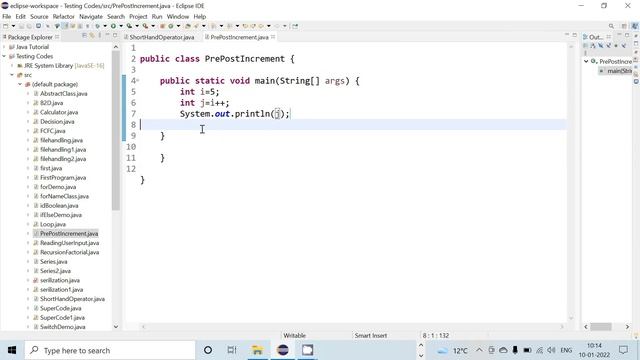Click the Pin Editor icon at toolbar end
The height and width of the screenshot is (360, 640).
point(295,26)
